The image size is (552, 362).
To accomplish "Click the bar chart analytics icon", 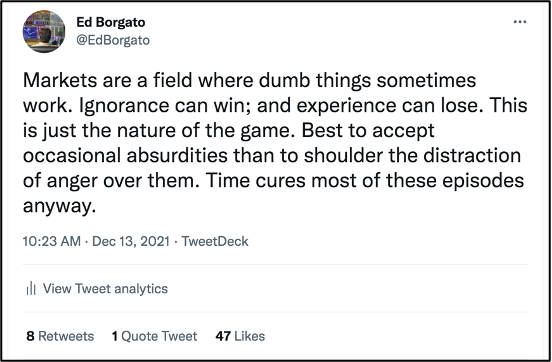I will pyautogui.click(x=31, y=288).
